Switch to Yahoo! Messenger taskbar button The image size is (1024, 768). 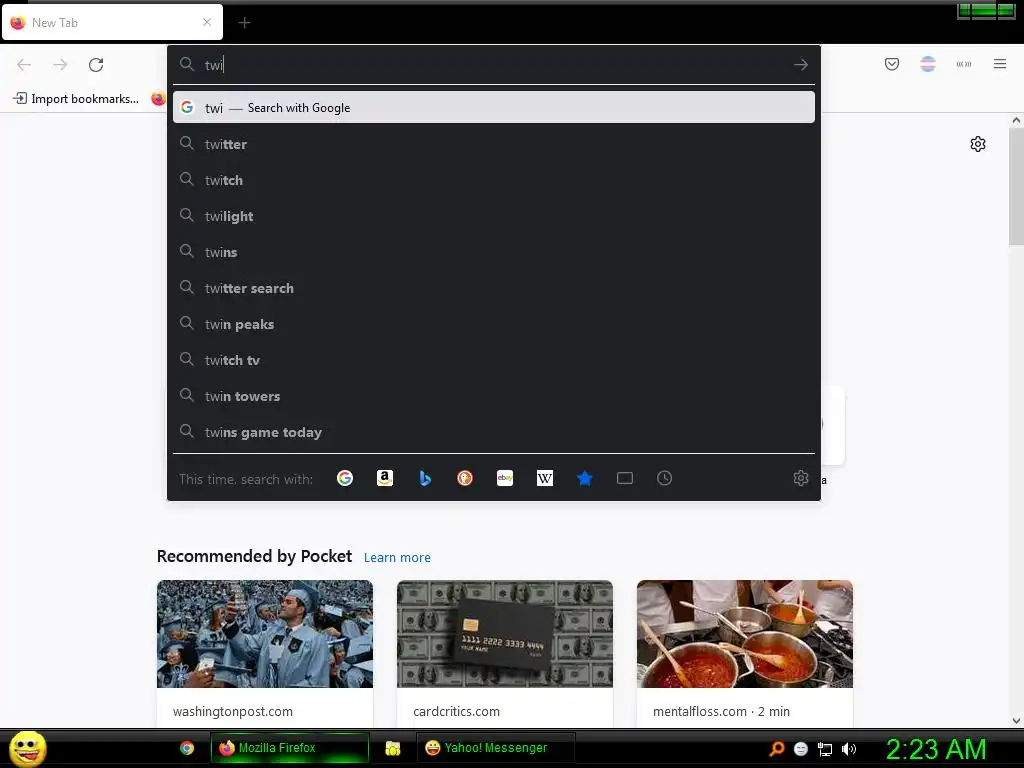coord(496,748)
